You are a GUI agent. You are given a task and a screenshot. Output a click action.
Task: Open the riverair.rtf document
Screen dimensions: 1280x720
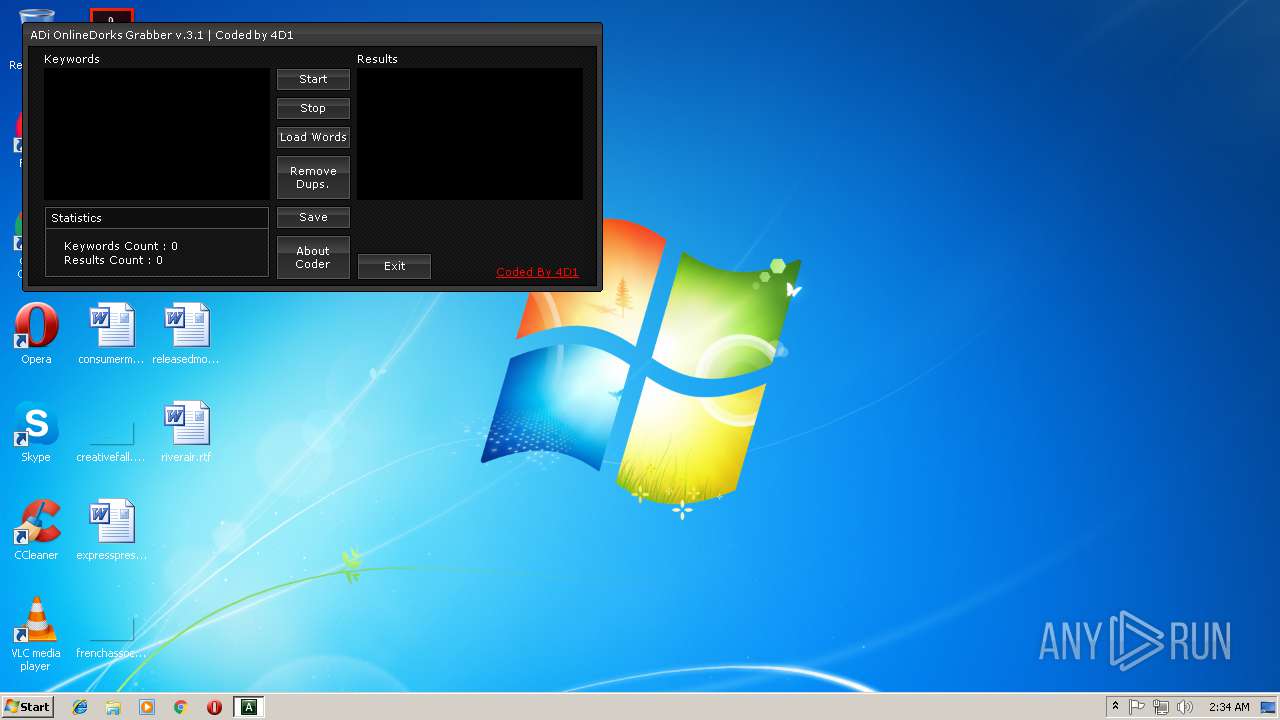click(186, 432)
